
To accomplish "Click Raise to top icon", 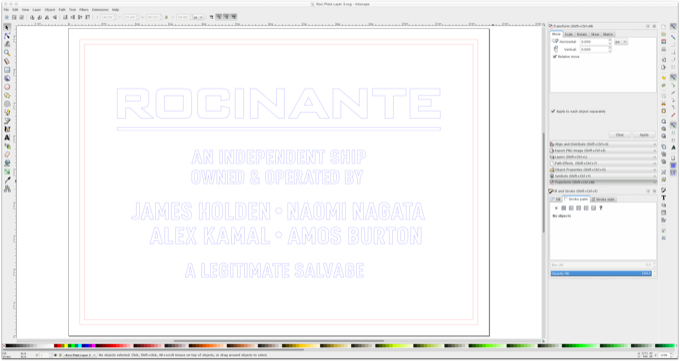I will pyautogui.click(x=88, y=17).
